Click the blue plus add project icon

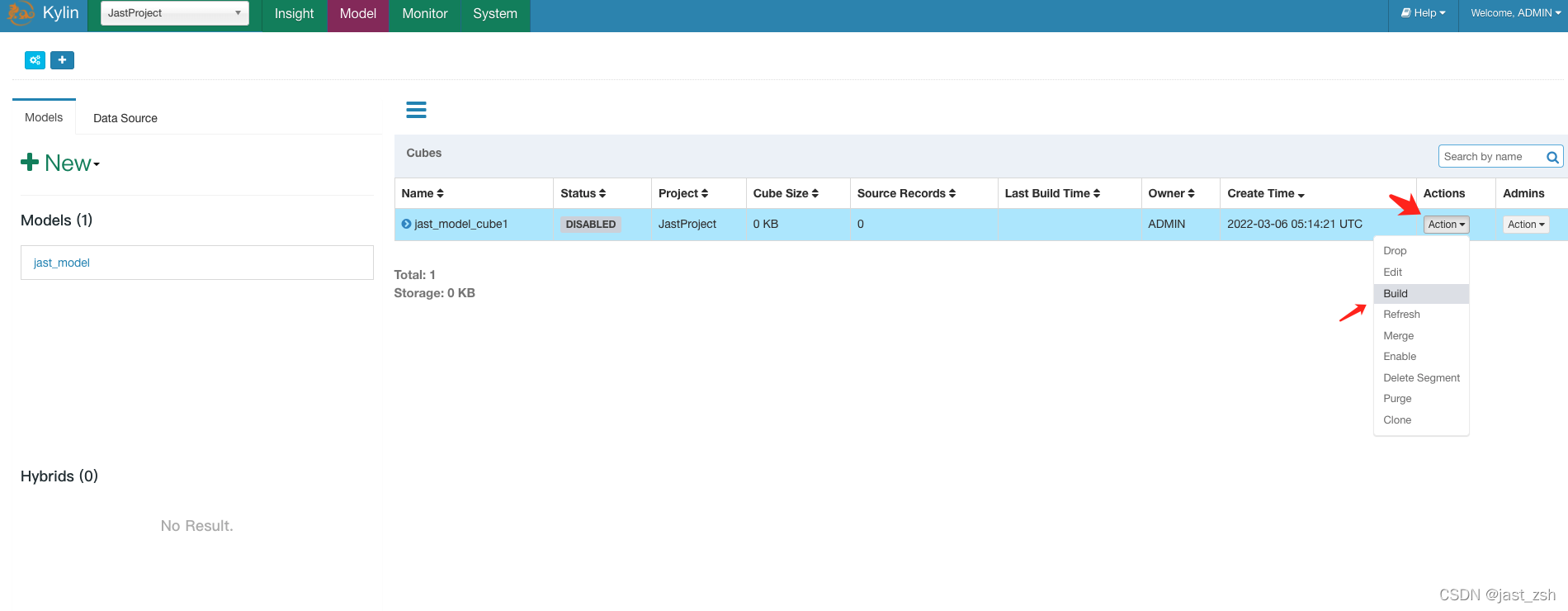click(x=62, y=60)
